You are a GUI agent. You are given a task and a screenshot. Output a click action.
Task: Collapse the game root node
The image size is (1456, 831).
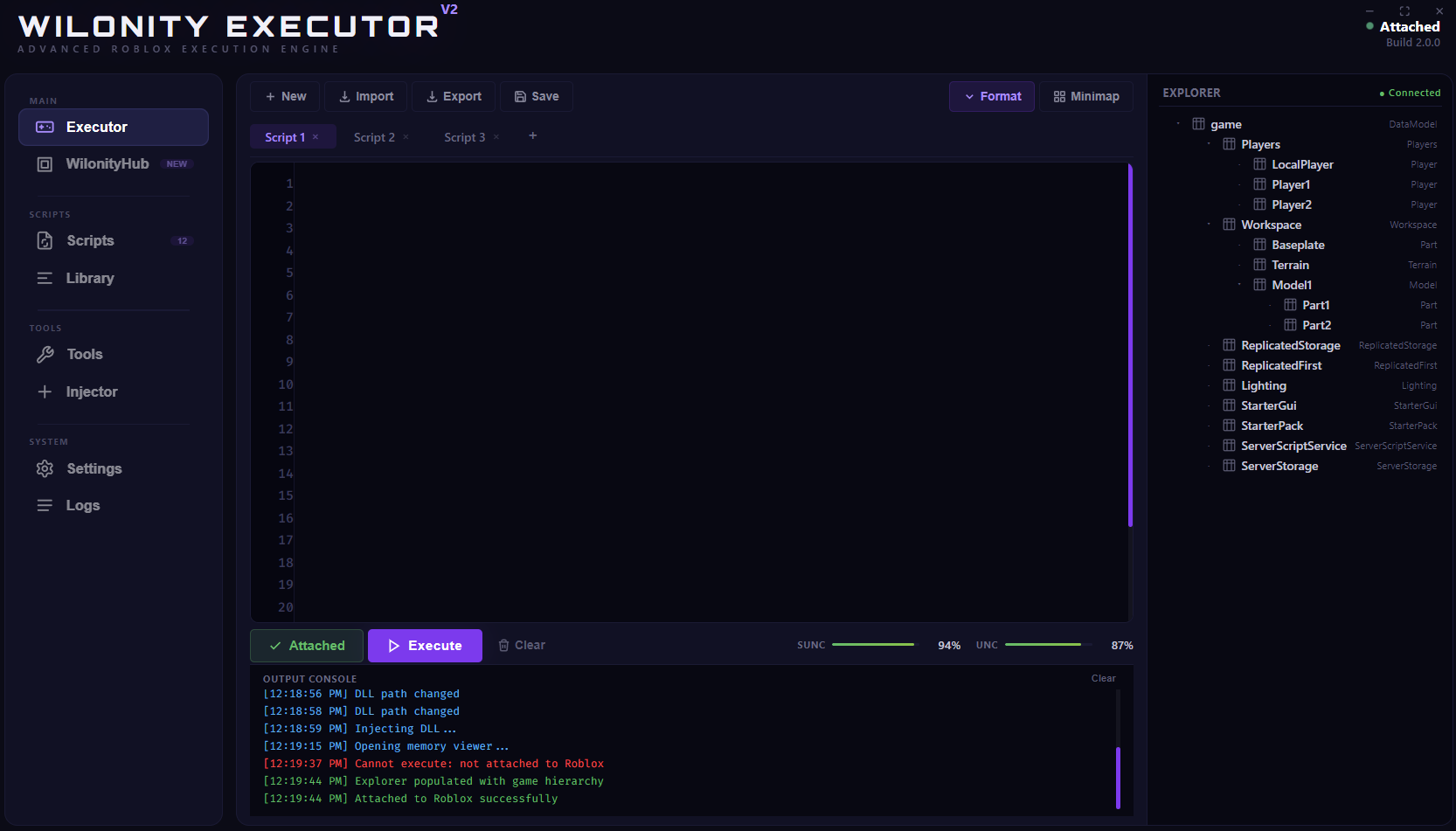(x=1178, y=124)
